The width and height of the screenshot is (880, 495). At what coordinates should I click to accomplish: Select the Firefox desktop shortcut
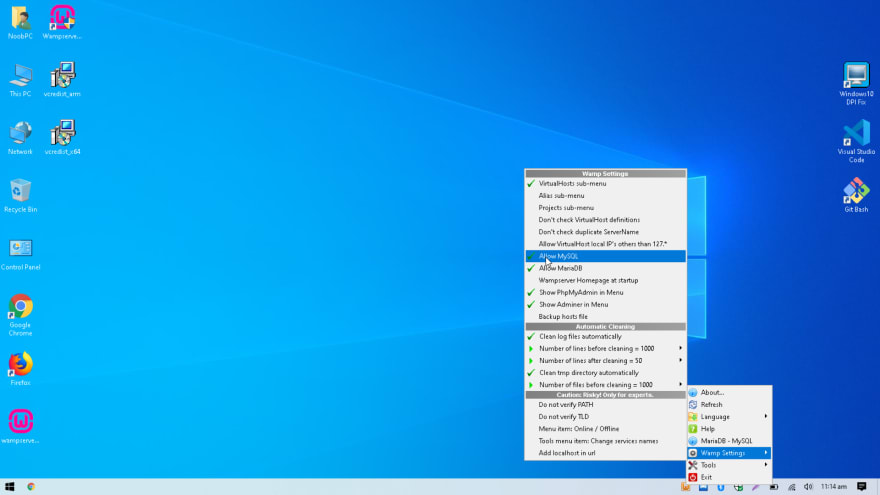(20, 369)
